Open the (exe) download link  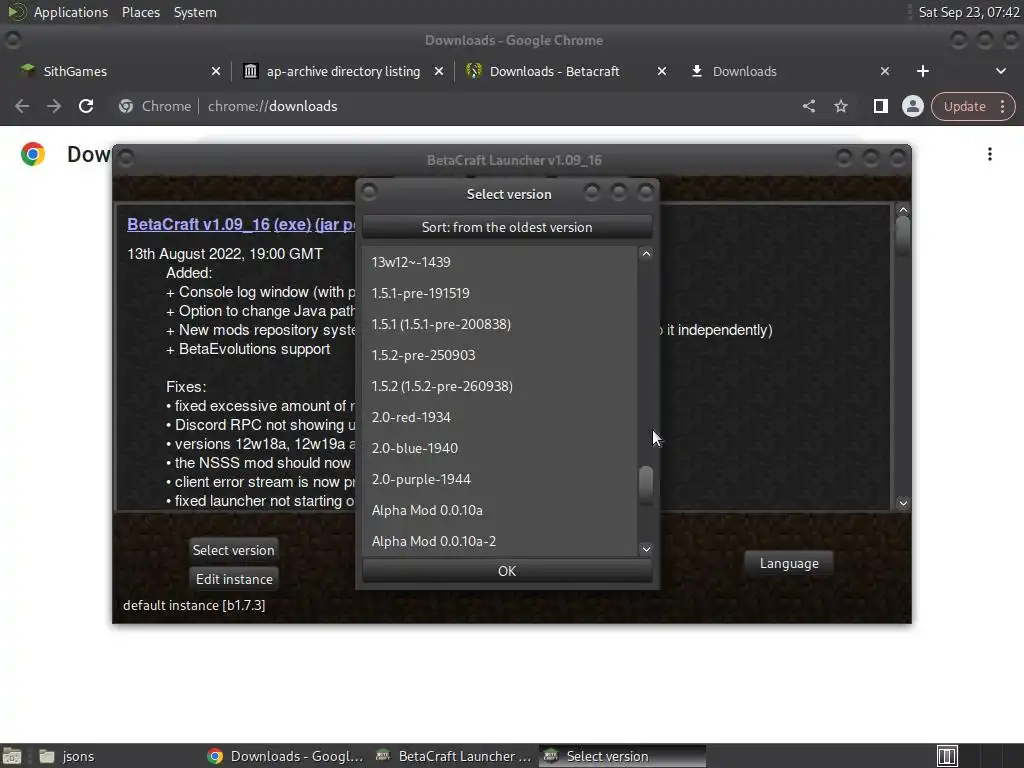pos(292,224)
